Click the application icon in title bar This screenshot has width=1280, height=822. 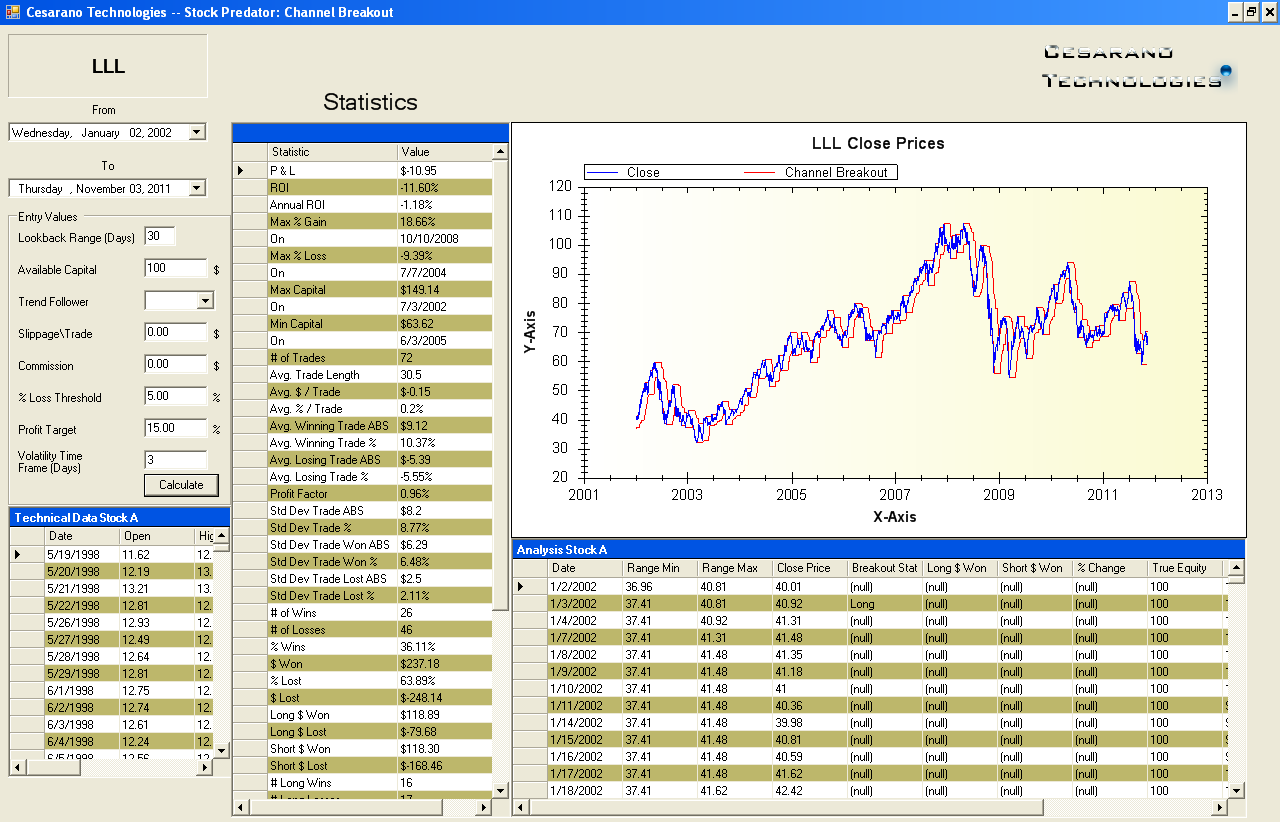pos(12,12)
